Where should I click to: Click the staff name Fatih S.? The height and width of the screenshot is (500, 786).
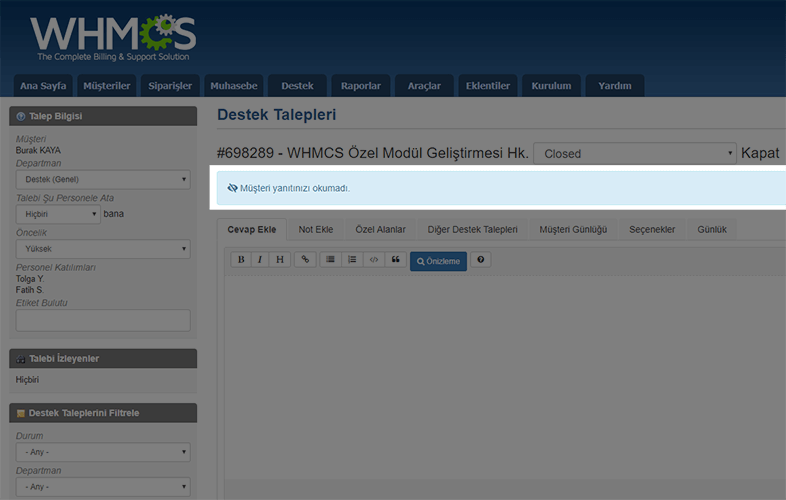(30, 290)
